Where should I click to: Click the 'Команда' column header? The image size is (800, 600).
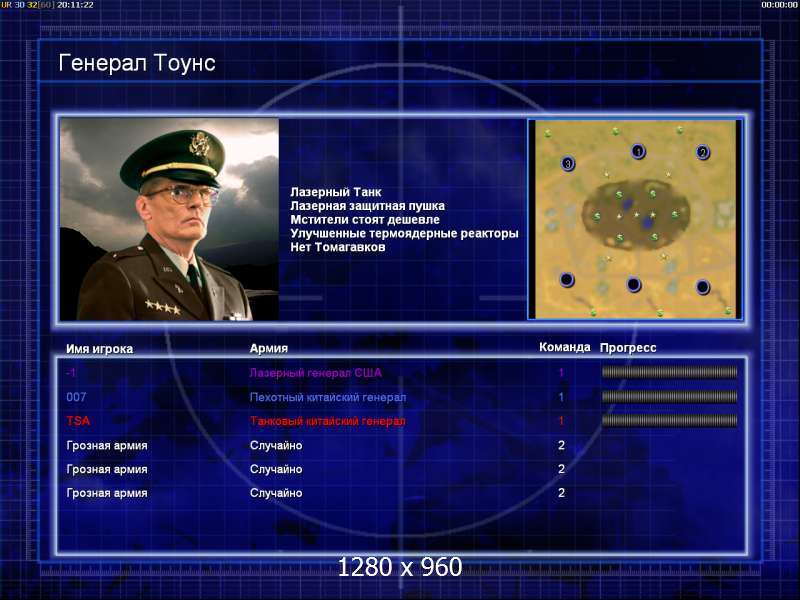(x=565, y=347)
